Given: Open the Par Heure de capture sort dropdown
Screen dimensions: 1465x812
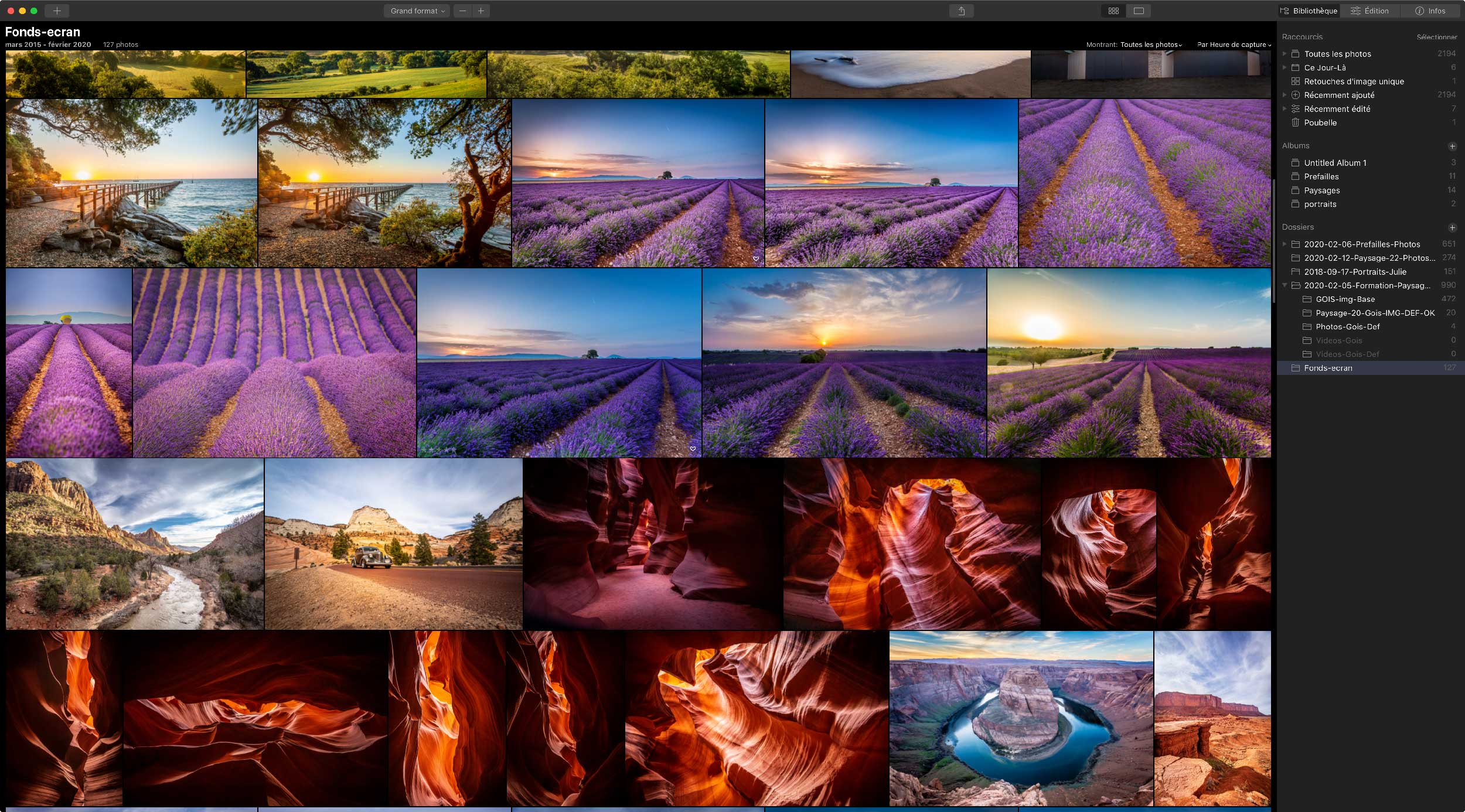Looking at the screenshot, I should pos(1234,45).
